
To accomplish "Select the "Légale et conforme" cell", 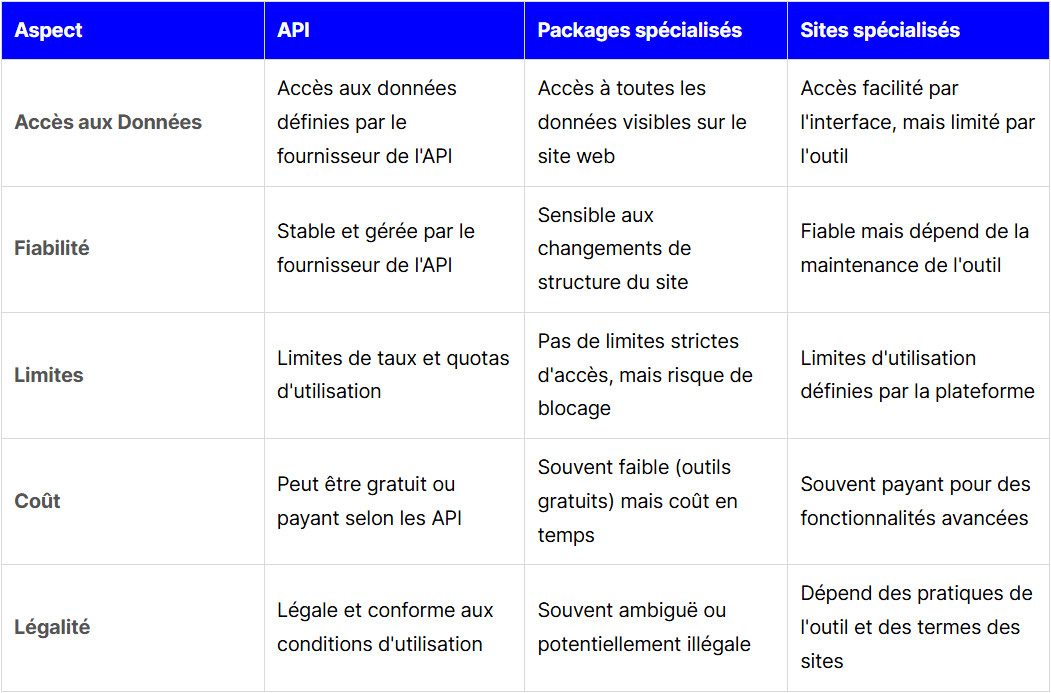I will click(x=385, y=627).
